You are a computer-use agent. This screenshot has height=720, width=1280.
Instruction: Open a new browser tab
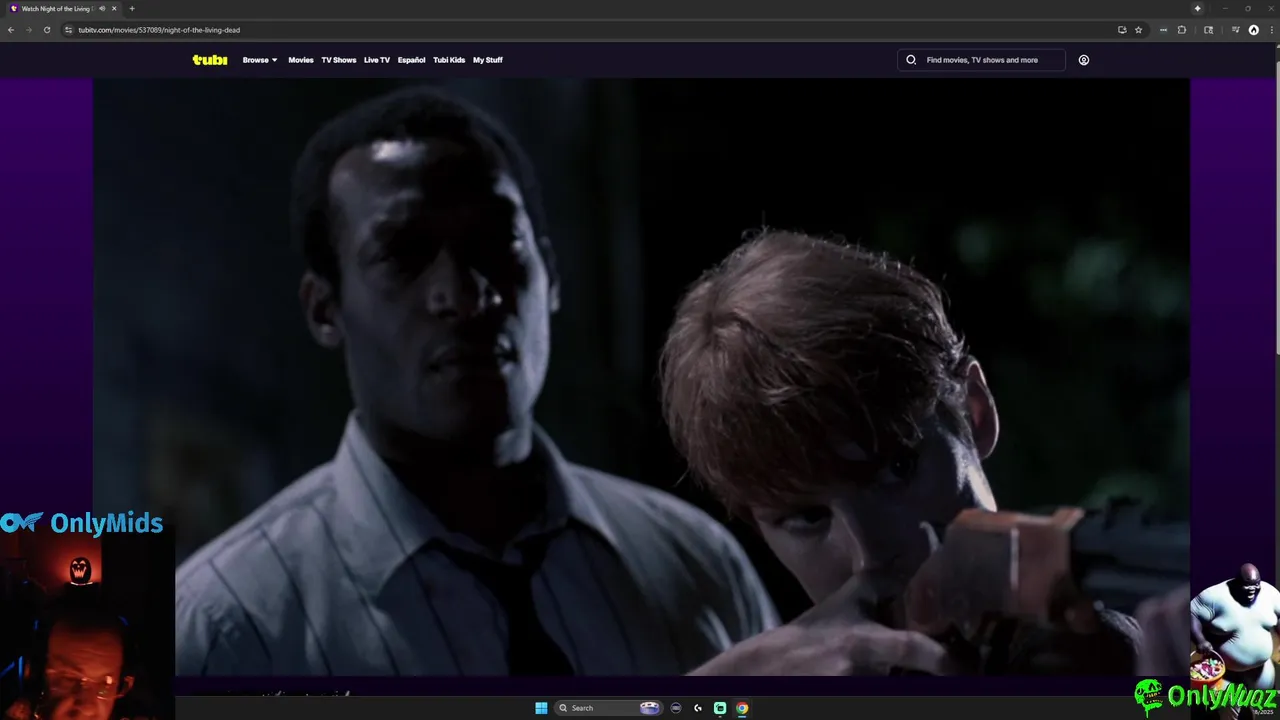(132, 9)
